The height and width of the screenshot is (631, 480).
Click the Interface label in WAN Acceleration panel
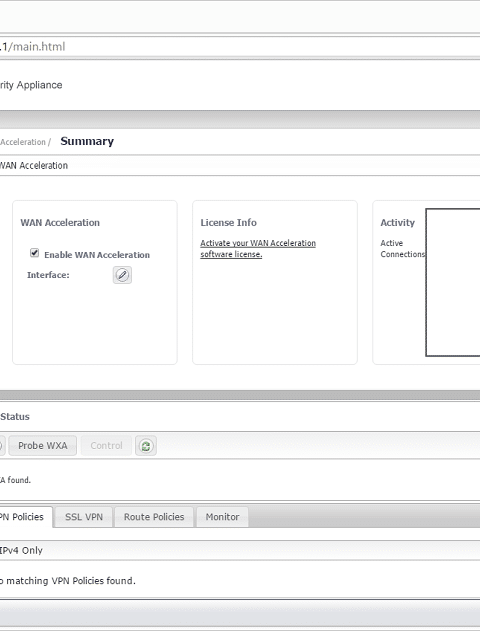(48, 275)
